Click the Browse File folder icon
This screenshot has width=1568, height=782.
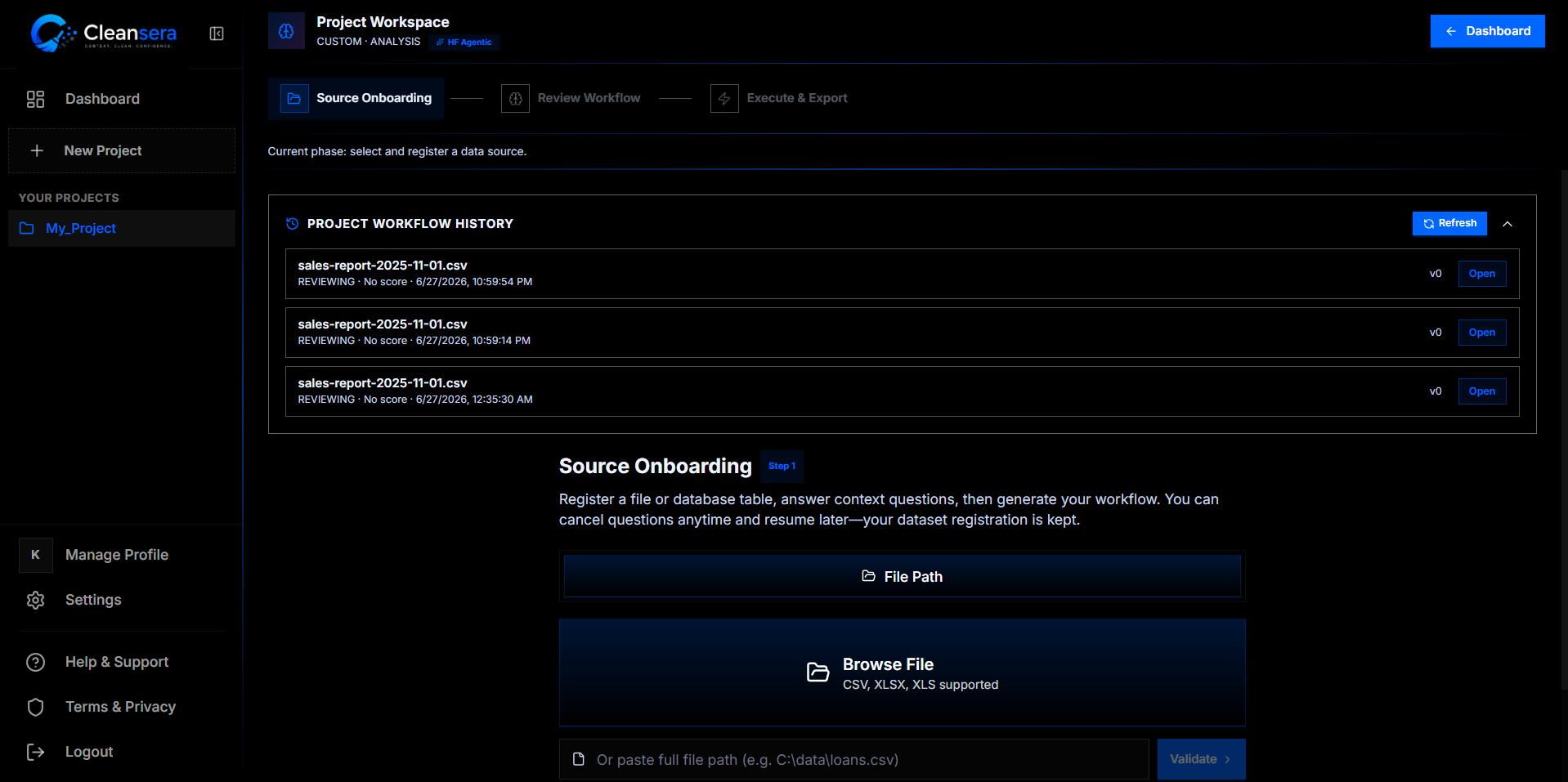pos(818,673)
